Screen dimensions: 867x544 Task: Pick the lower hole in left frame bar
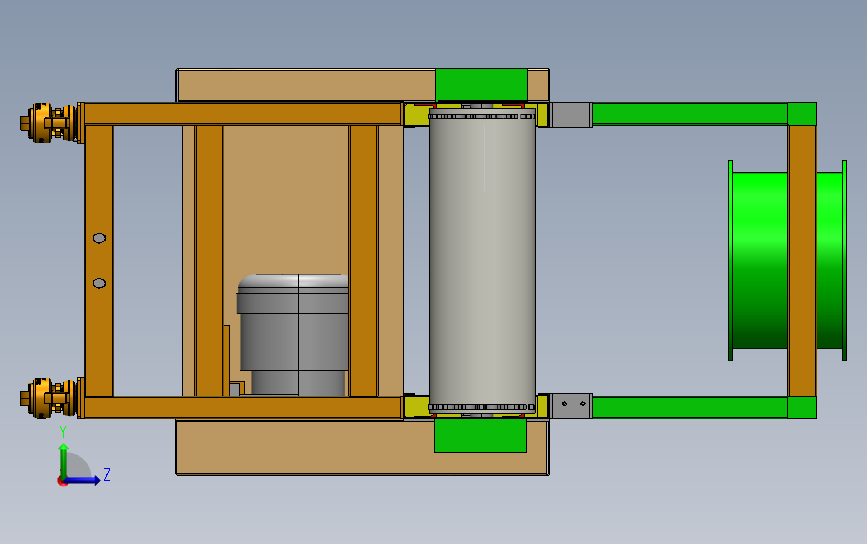tap(100, 284)
